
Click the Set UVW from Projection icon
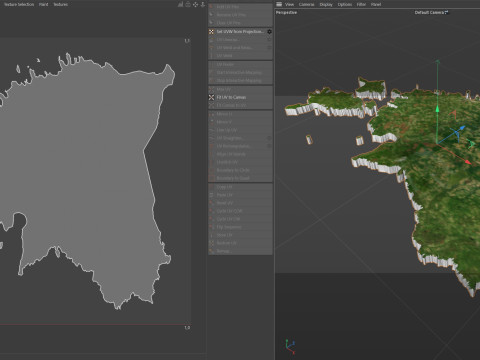(x=211, y=32)
